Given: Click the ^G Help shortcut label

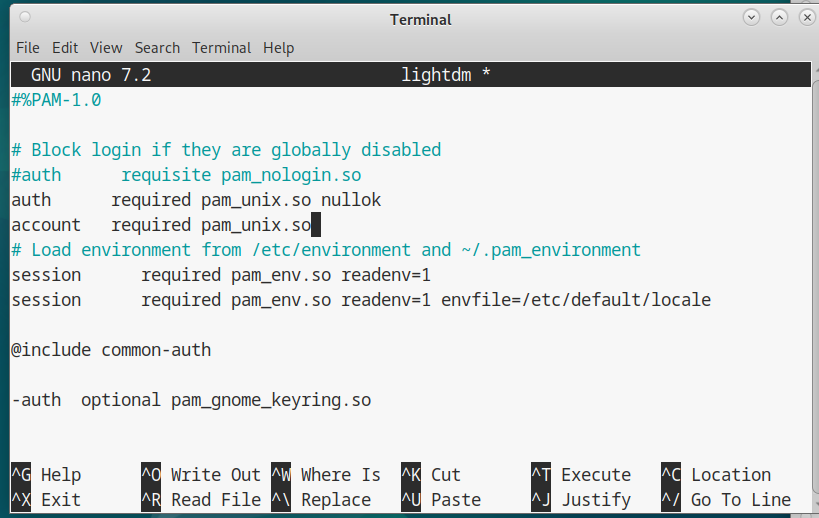Looking at the screenshot, I should (x=46, y=475).
